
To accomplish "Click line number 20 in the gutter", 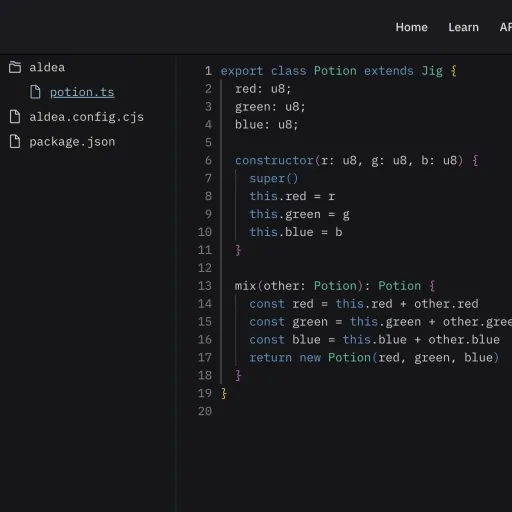I will 205,411.
